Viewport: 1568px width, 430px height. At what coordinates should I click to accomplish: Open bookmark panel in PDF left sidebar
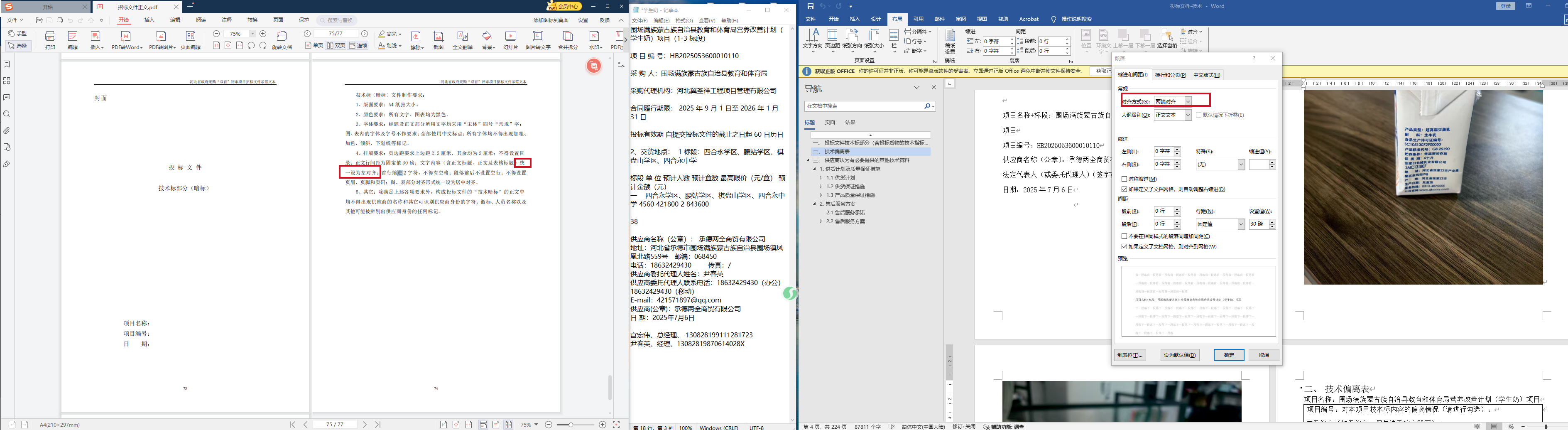[x=7, y=64]
